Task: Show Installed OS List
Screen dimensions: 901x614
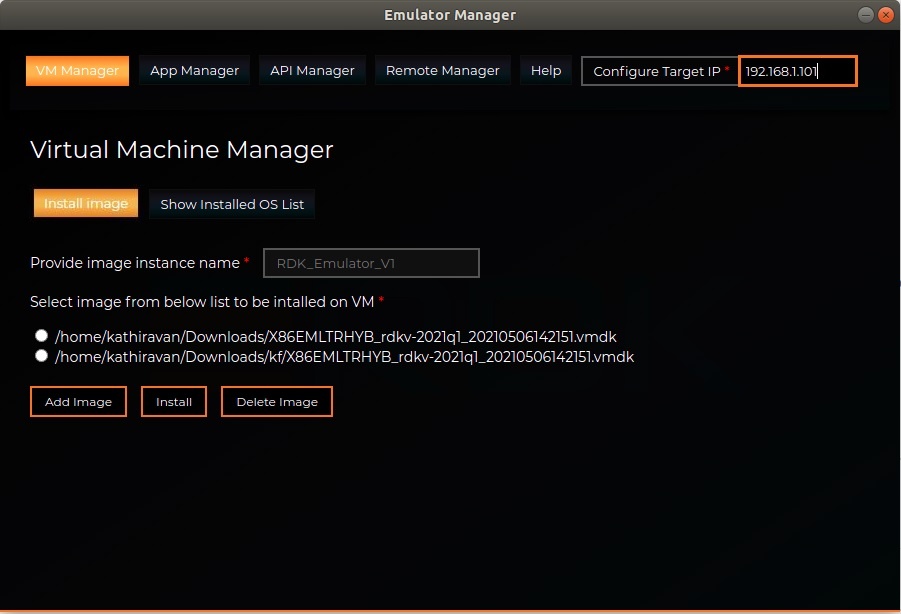Action: click(232, 204)
